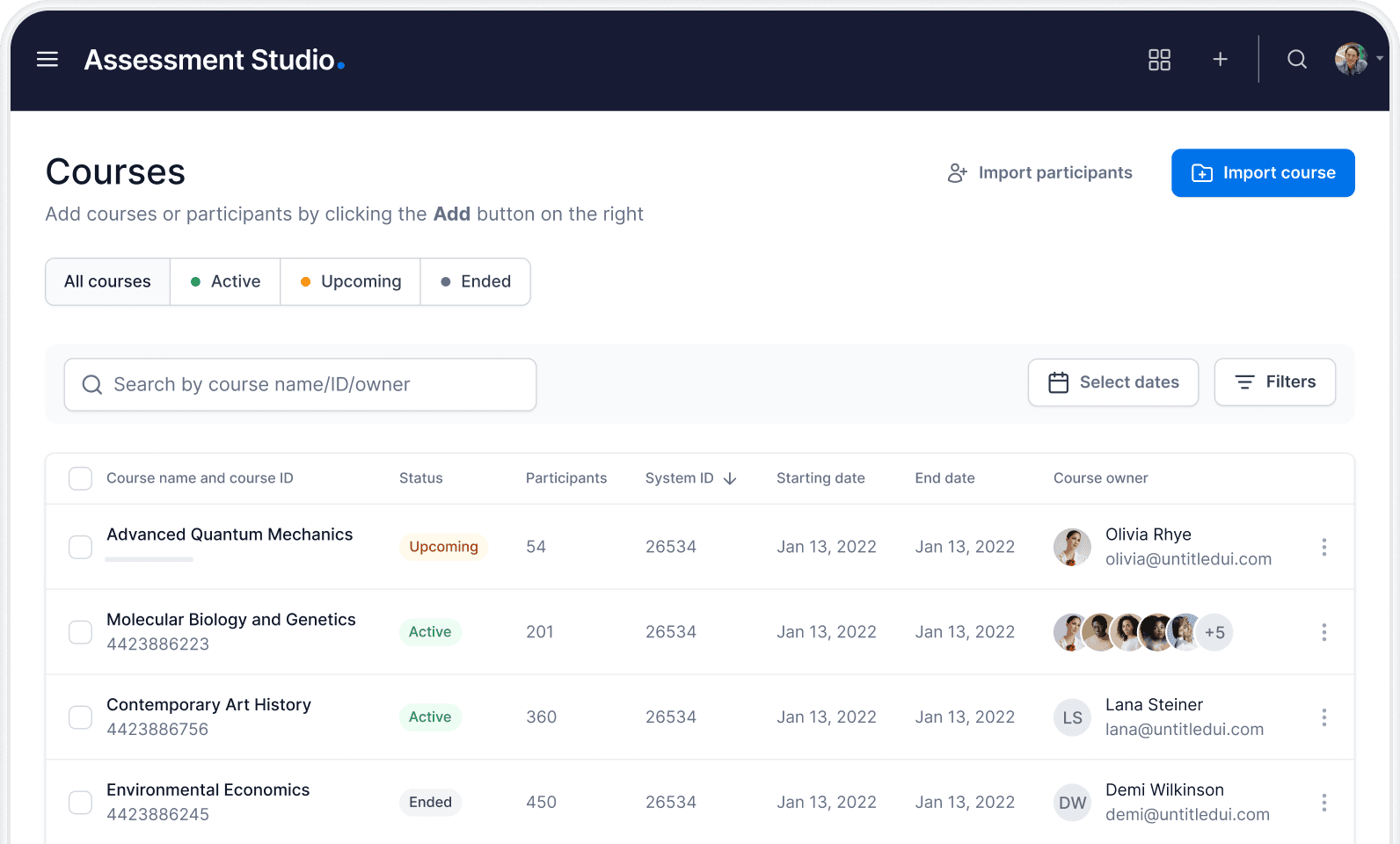Expand the user profile avatar dropdown

coord(1358,59)
